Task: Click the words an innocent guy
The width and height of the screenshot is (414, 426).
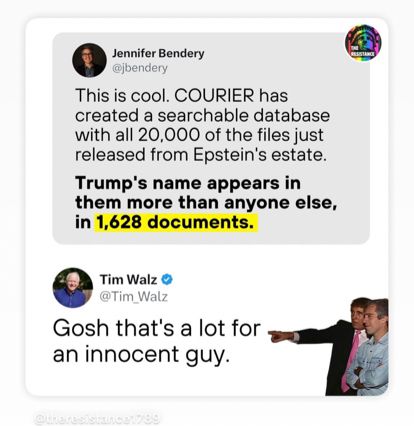Action: coord(141,354)
